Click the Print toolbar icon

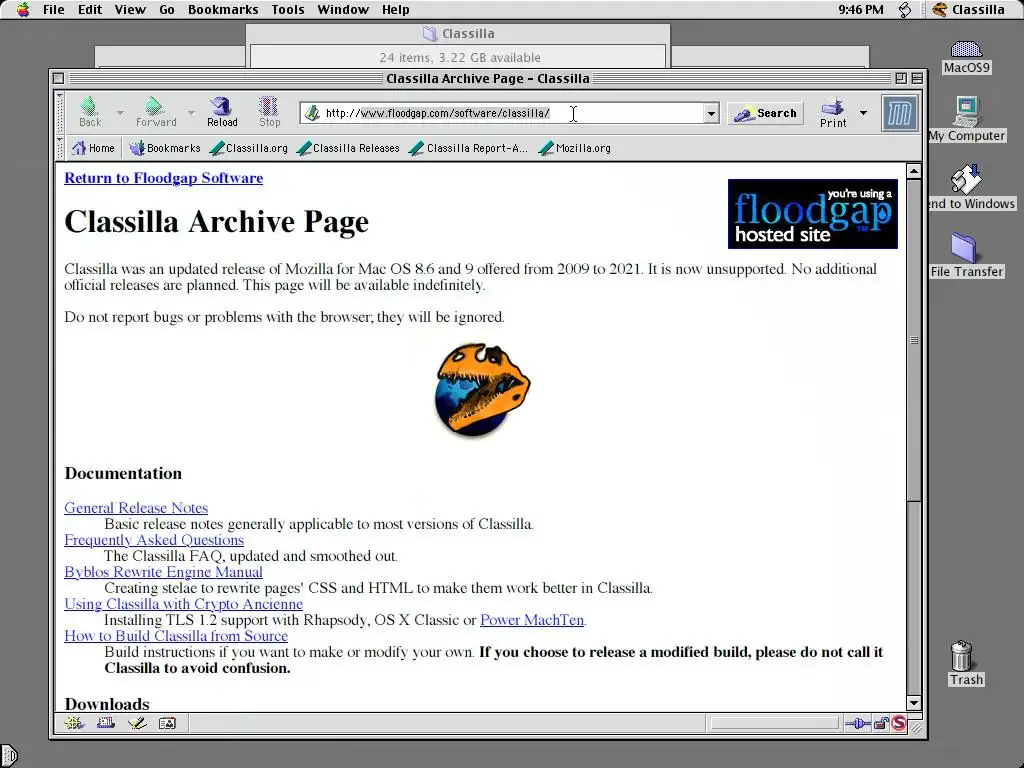point(833,112)
